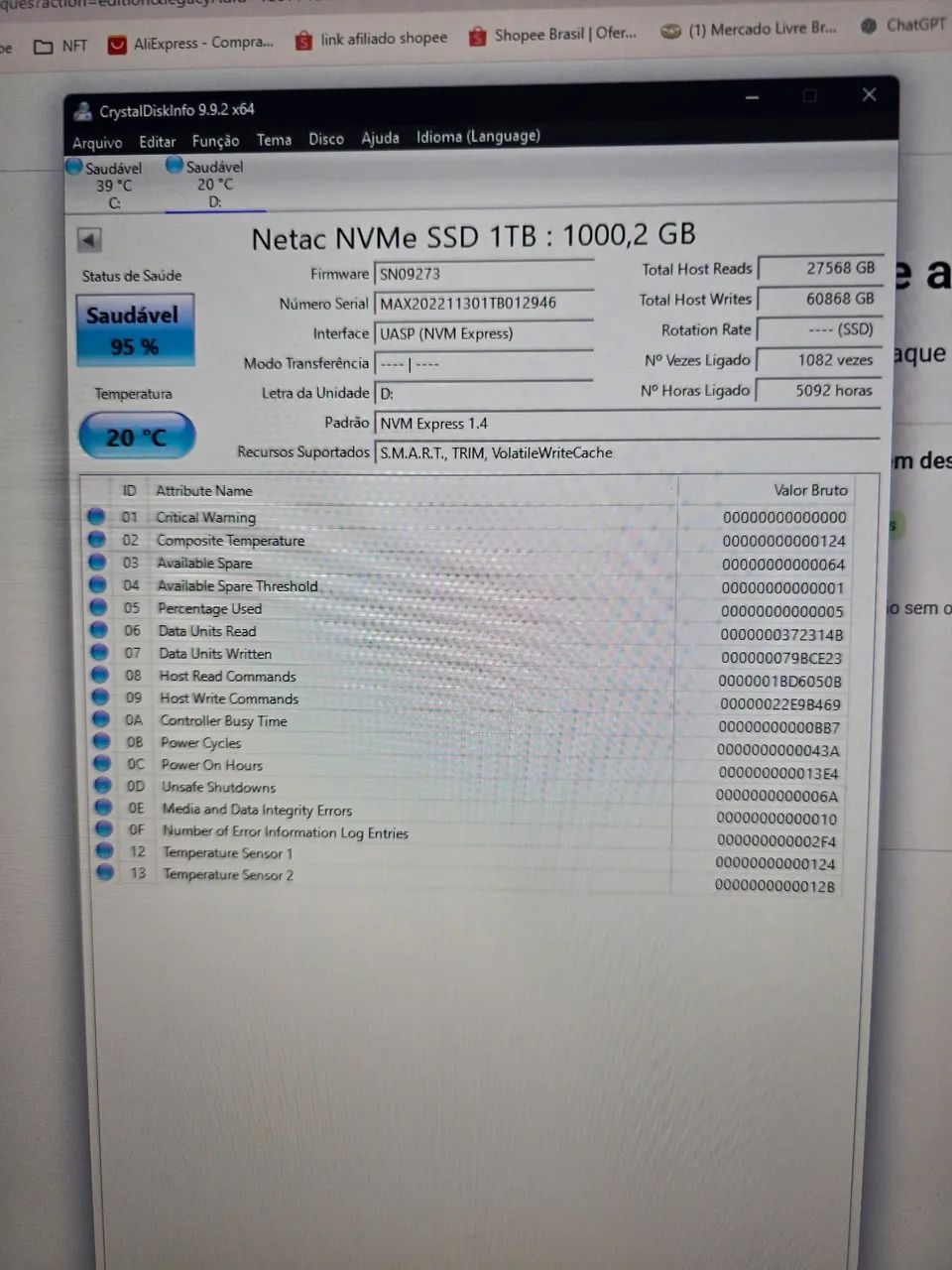Image resolution: width=952 pixels, height=1270 pixels.
Task: Click the status circle for Host Write Commands
Action: tap(100, 697)
